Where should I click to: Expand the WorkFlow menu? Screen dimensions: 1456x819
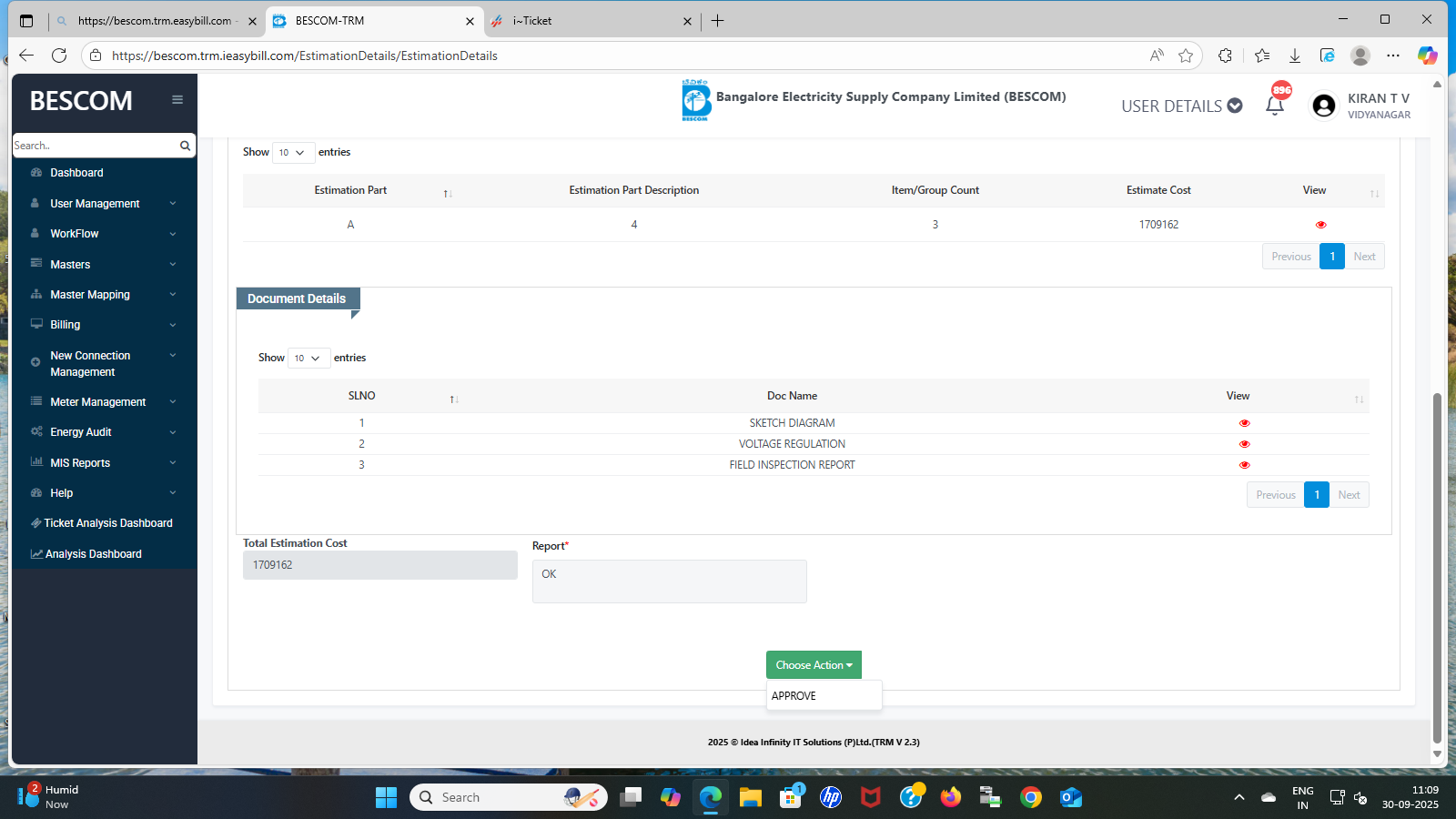(x=105, y=234)
